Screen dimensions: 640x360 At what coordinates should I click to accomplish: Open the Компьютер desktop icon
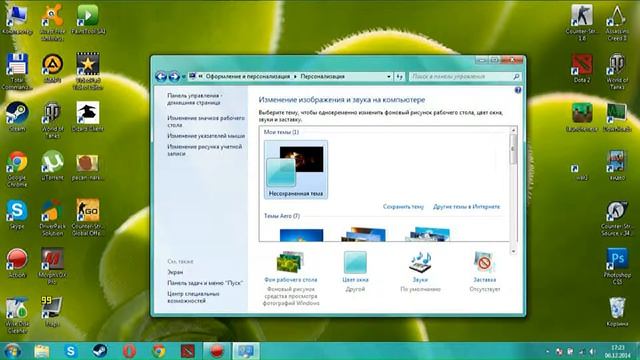click(x=17, y=19)
